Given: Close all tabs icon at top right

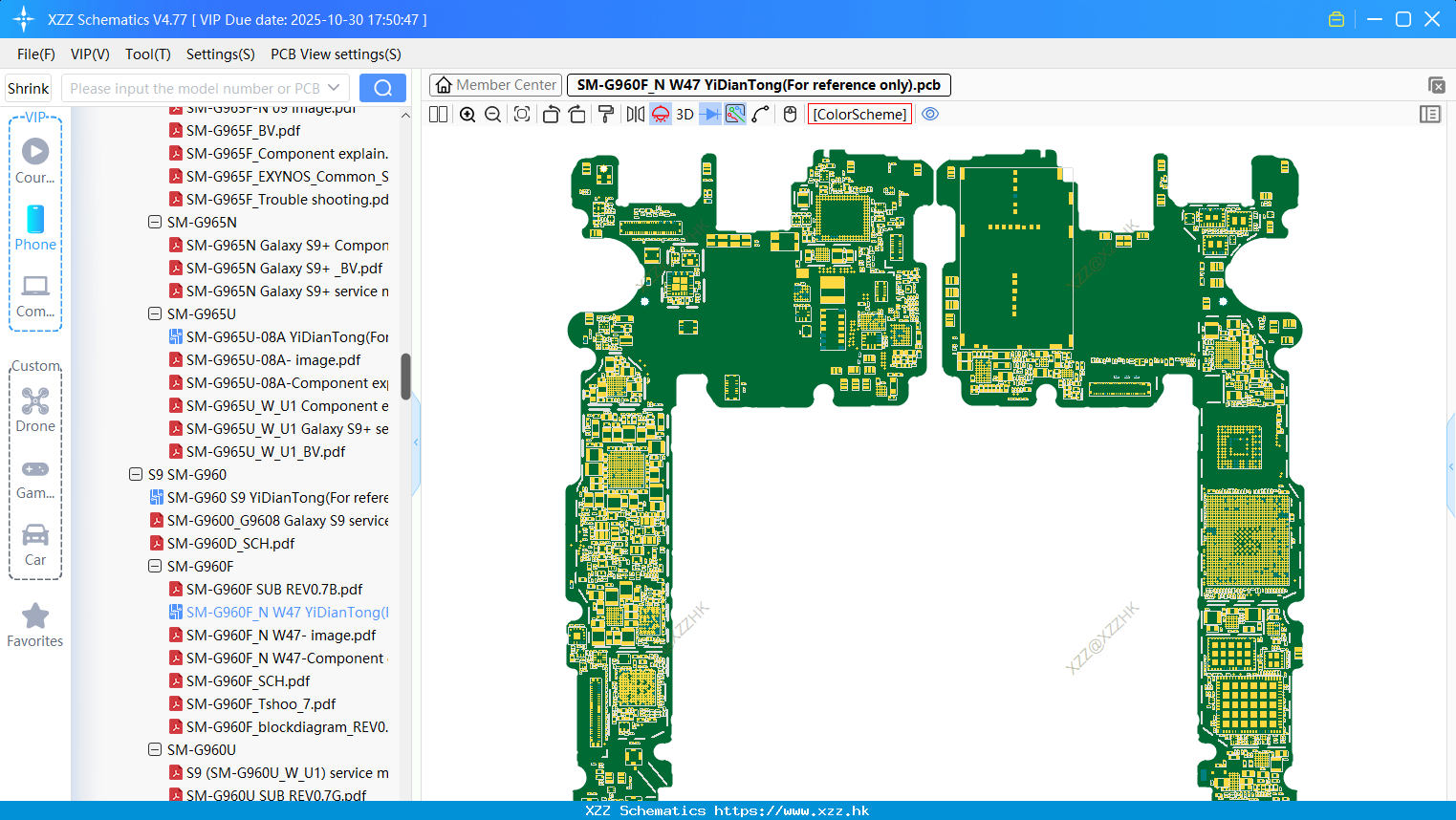Looking at the screenshot, I should pos(1436,85).
